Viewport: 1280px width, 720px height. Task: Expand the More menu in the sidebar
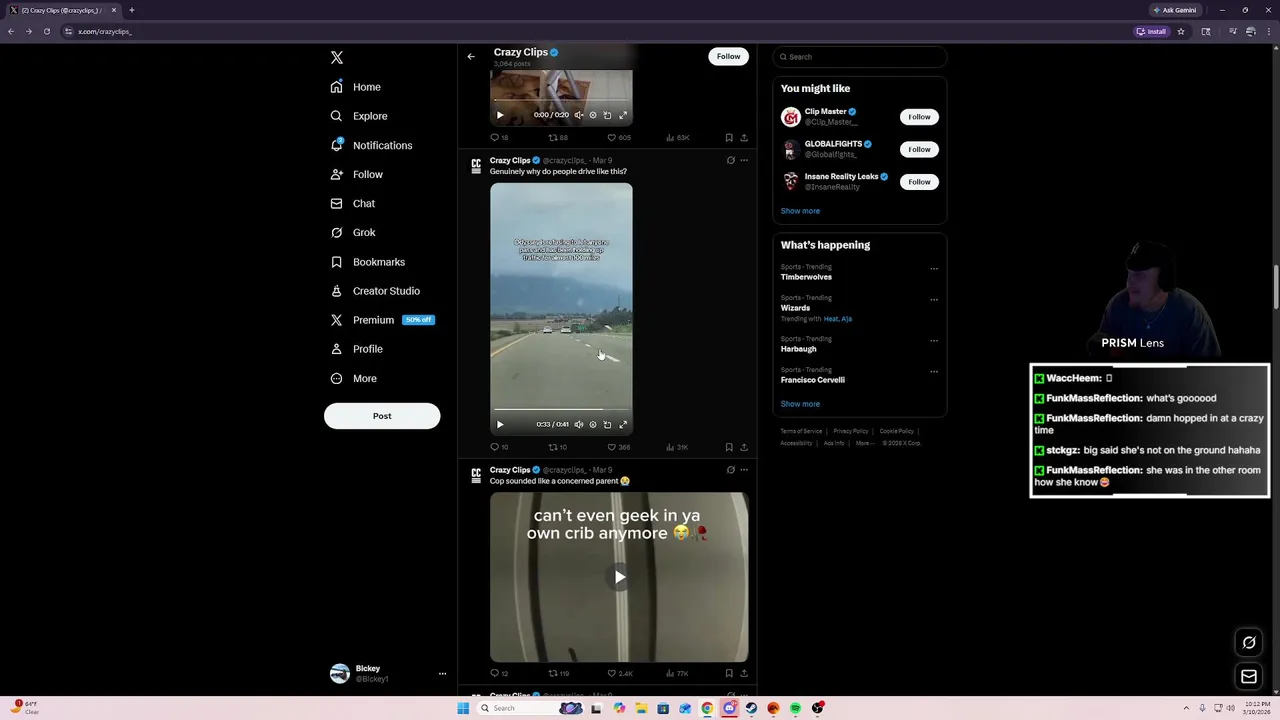click(x=353, y=378)
